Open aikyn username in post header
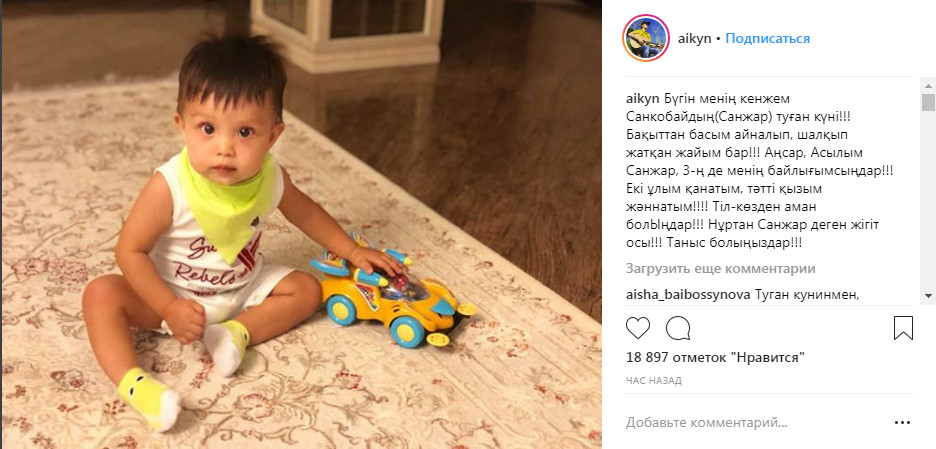The height and width of the screenshot is (449, 936). 695,38
